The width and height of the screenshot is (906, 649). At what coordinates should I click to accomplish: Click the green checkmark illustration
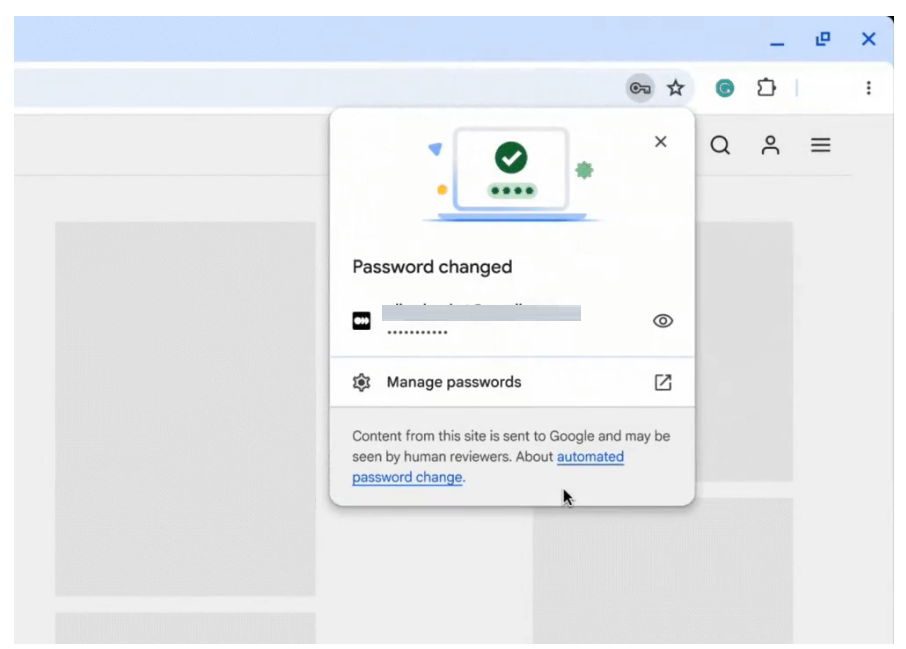coord(511,157)
